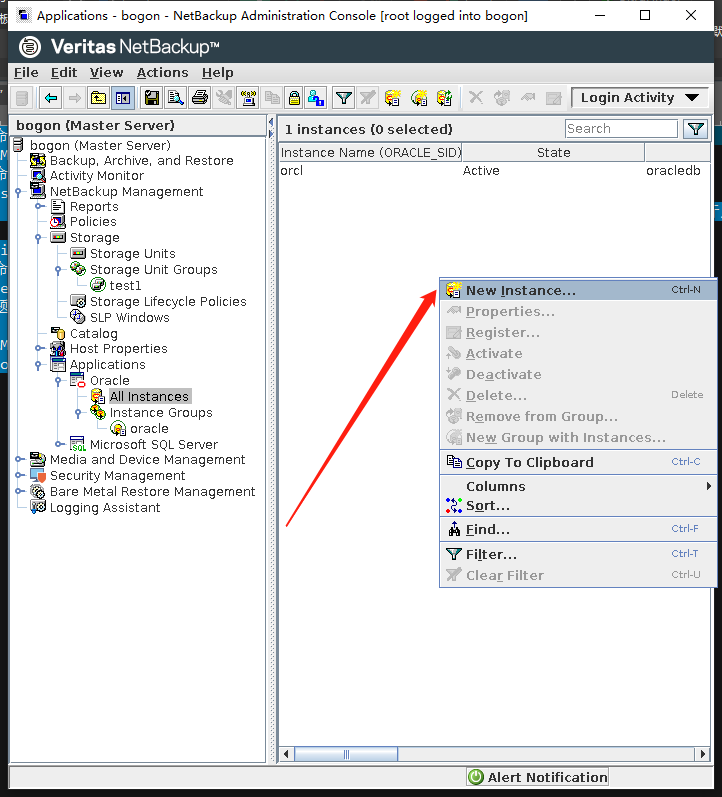The image size is (722, 797).
Task: Click the Forward arrow toolbar icon
Action: click(75, 98)
